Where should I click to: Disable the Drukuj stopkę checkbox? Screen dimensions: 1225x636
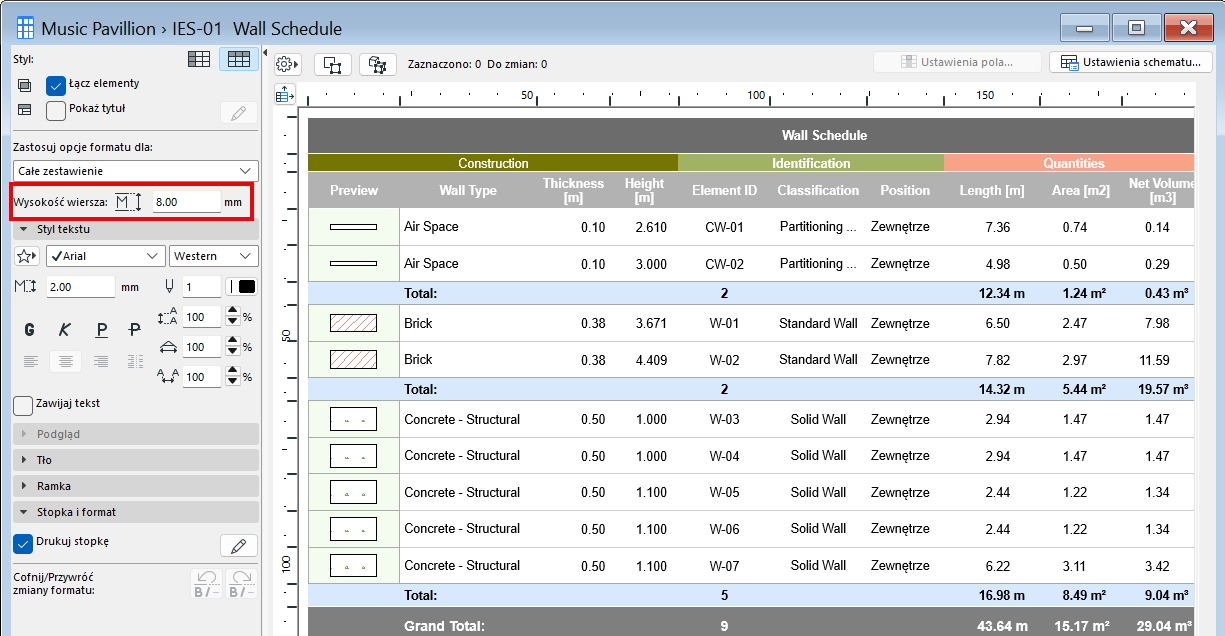(23, 543)
